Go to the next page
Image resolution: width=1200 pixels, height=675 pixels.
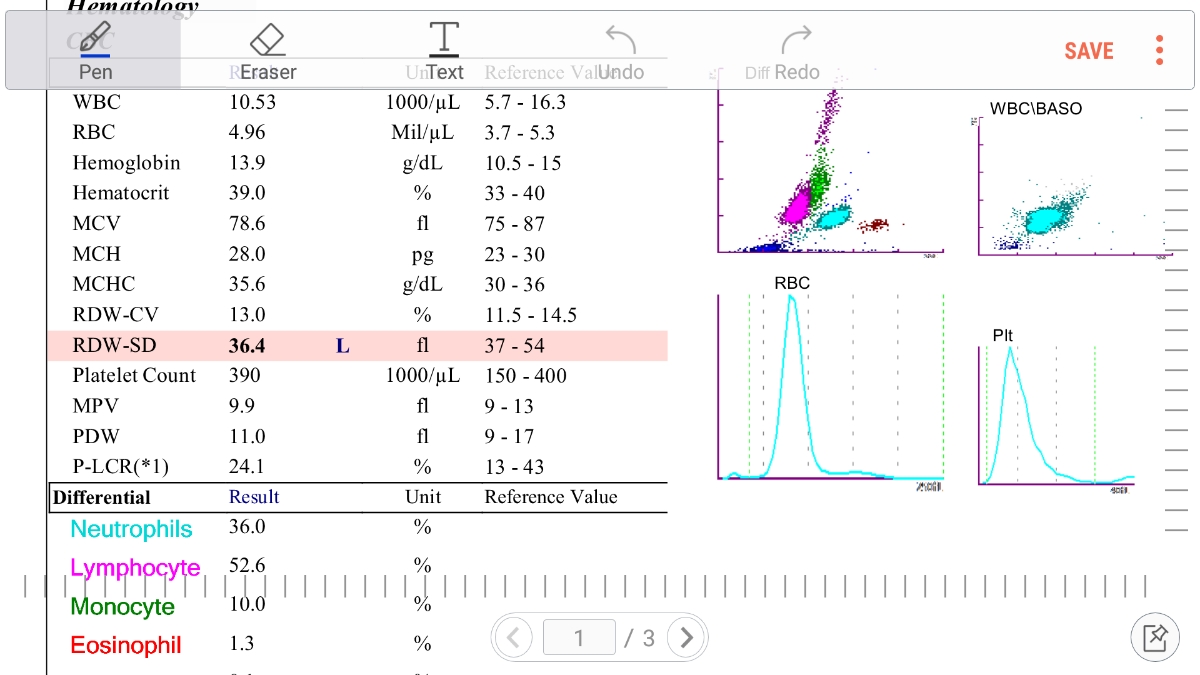click(x=685, y=637)
